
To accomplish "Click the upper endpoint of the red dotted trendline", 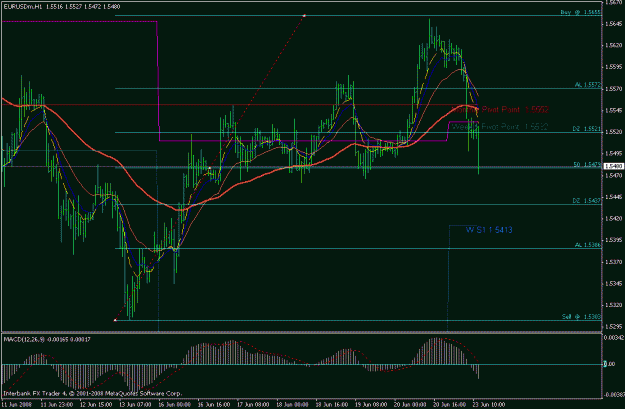I will (x=305, y=16).
